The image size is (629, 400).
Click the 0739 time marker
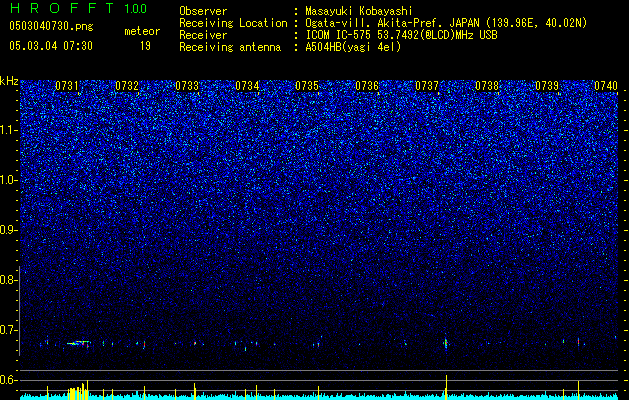click(547, 86)
